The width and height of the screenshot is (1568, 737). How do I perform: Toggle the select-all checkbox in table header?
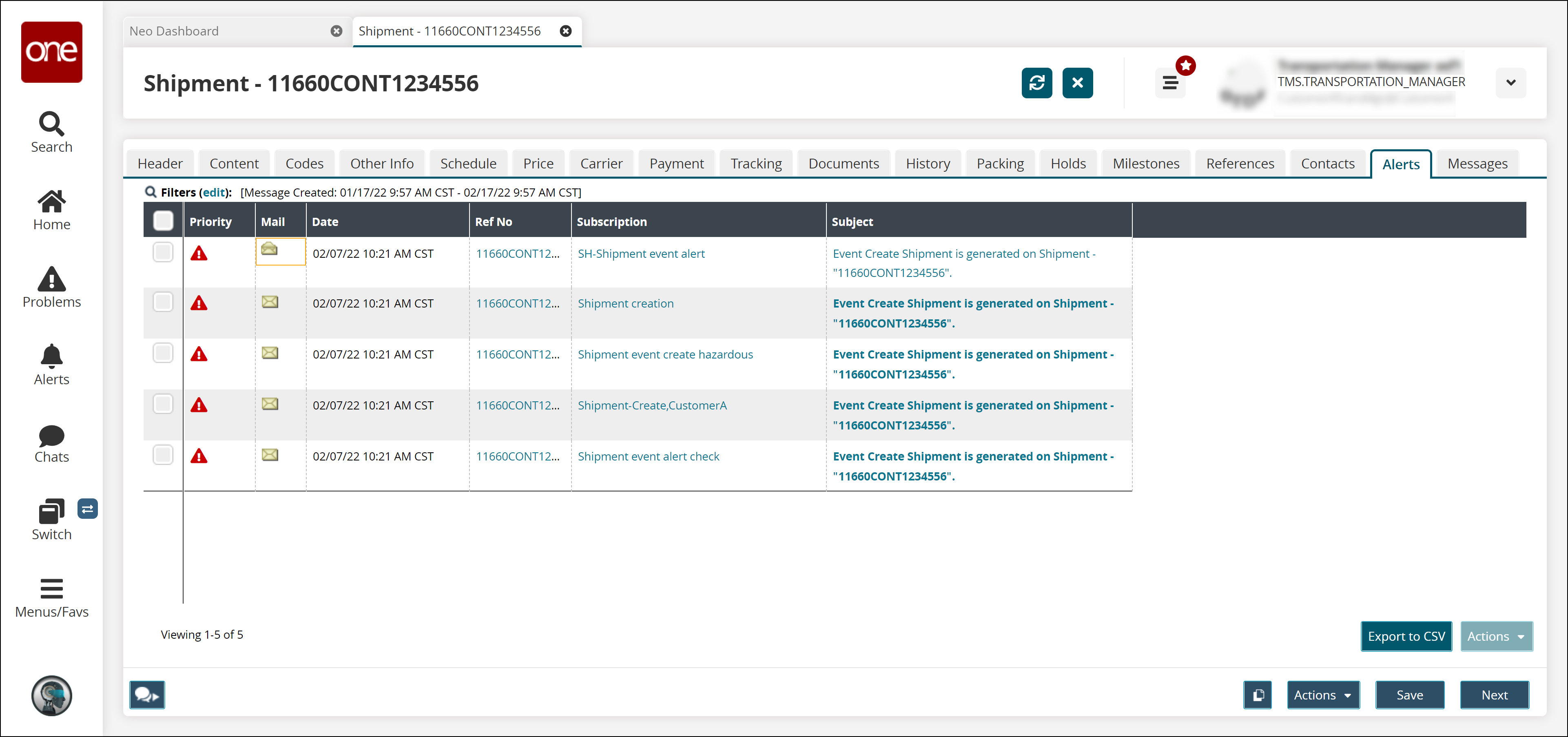tap(163, 221)
